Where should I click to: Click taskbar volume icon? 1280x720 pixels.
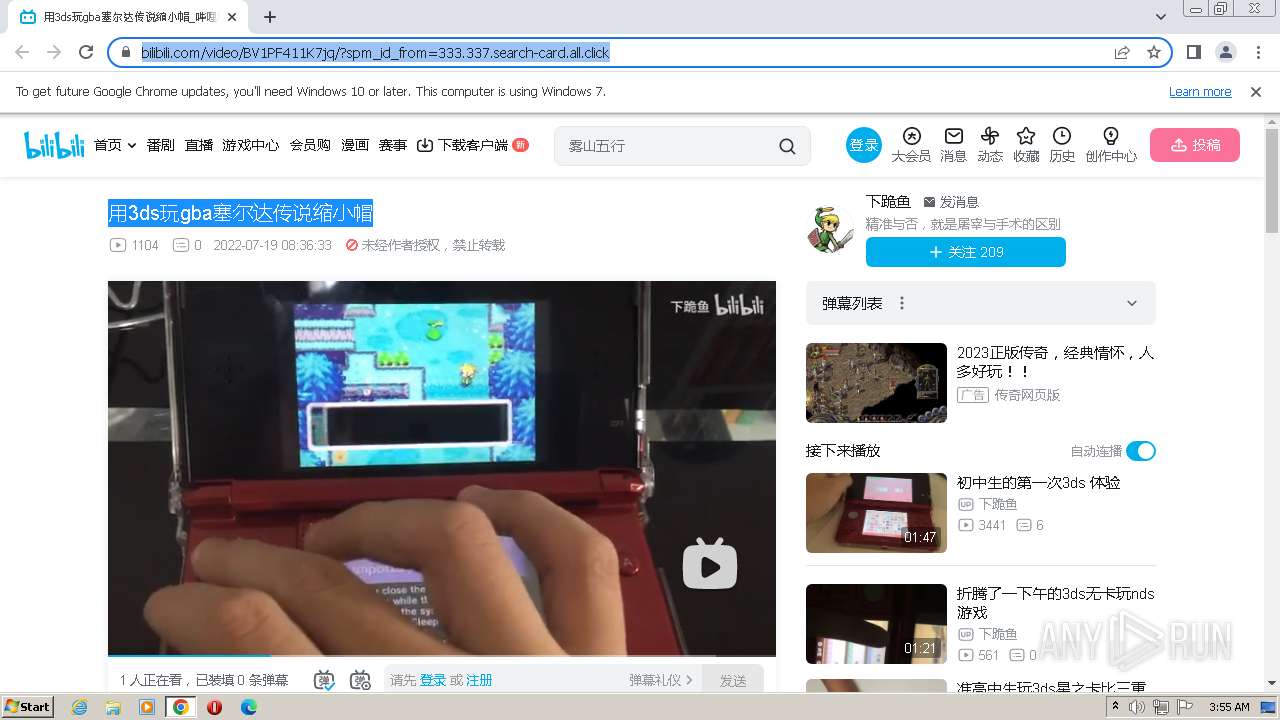pos(1137,707)
